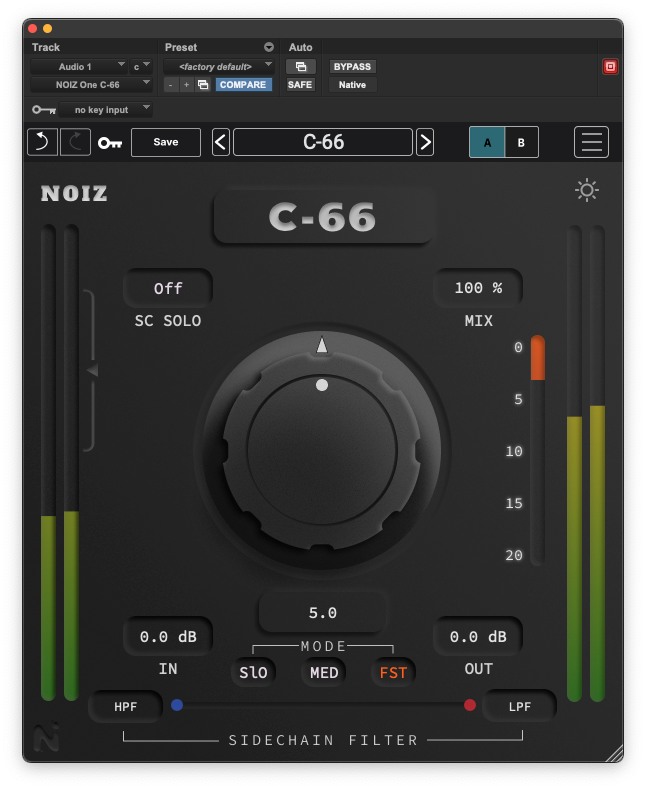This screenshot has height=789, width=646.
Task: Click the Save button
Action: pyautogui.click(x=166, y=142)
